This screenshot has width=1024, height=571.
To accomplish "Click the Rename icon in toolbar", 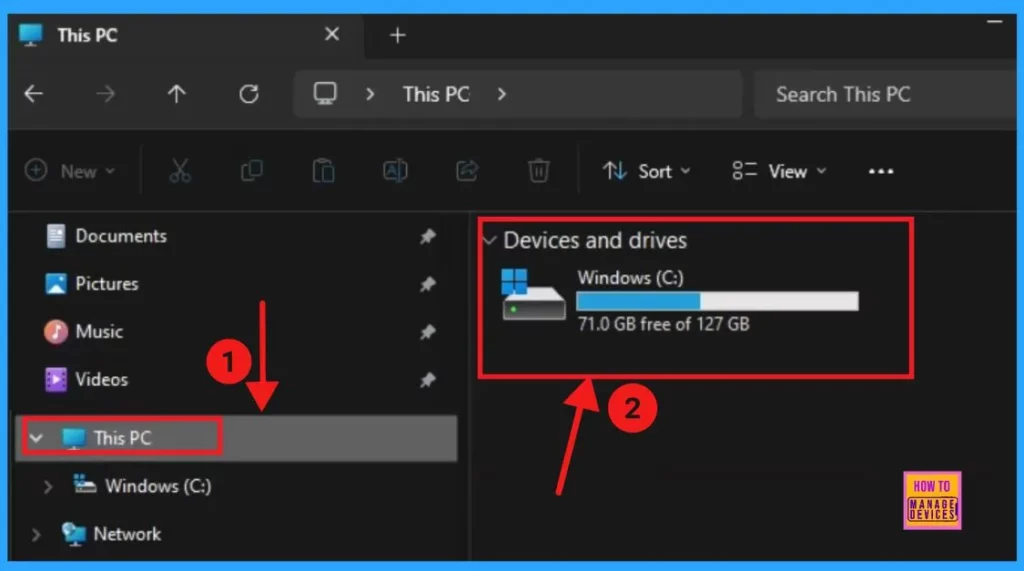I will (x=395, y=171).
